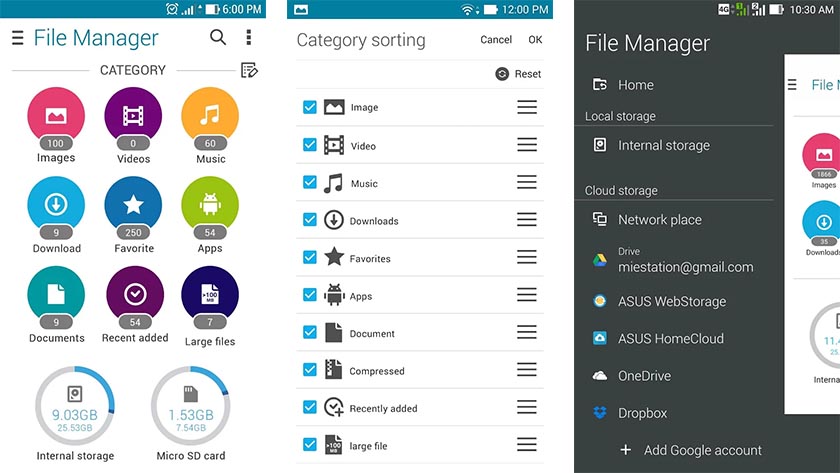The width and height of the screenshot is (840, 473).
Task: Open the blue Favorite star icon
Action: (x=133, y=205)
